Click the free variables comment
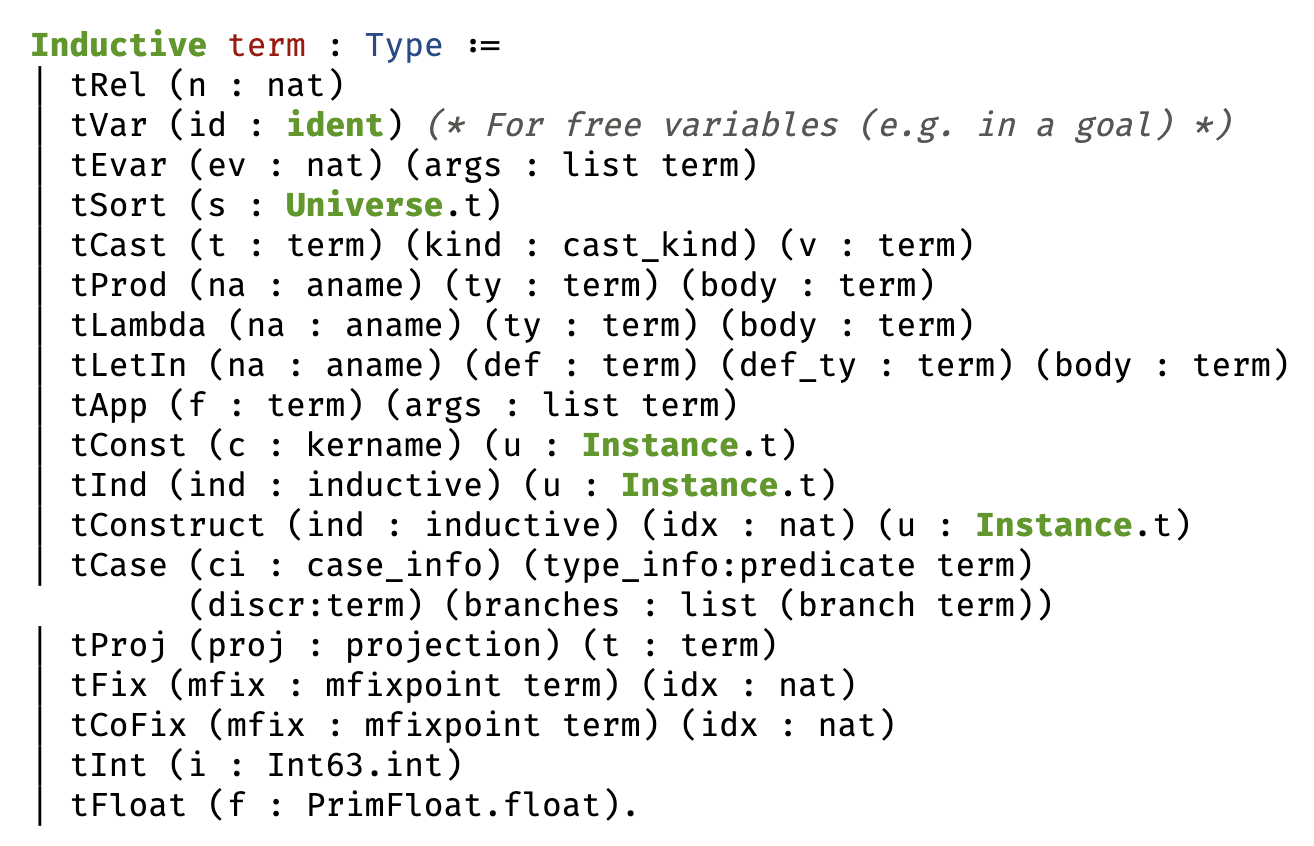This screenshot has width=1314, height=846. pos(830,126)
